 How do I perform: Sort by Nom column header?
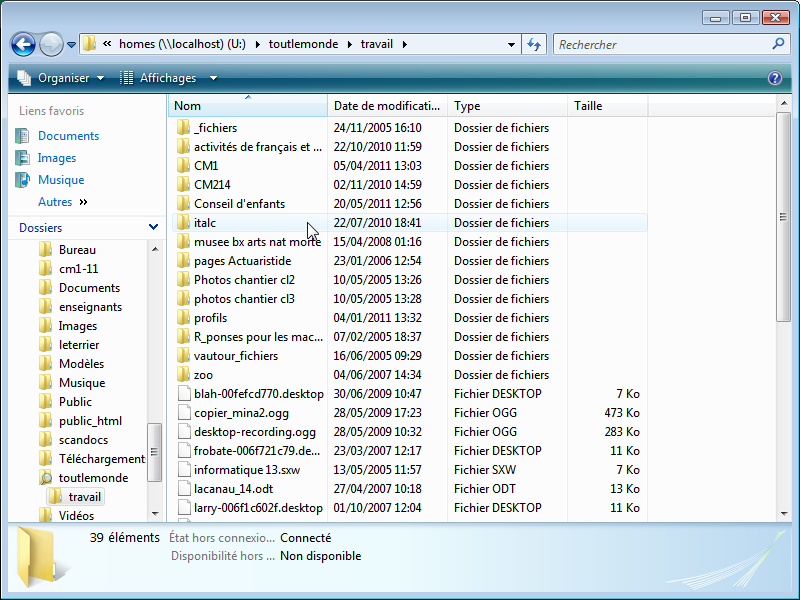point(247,106)
